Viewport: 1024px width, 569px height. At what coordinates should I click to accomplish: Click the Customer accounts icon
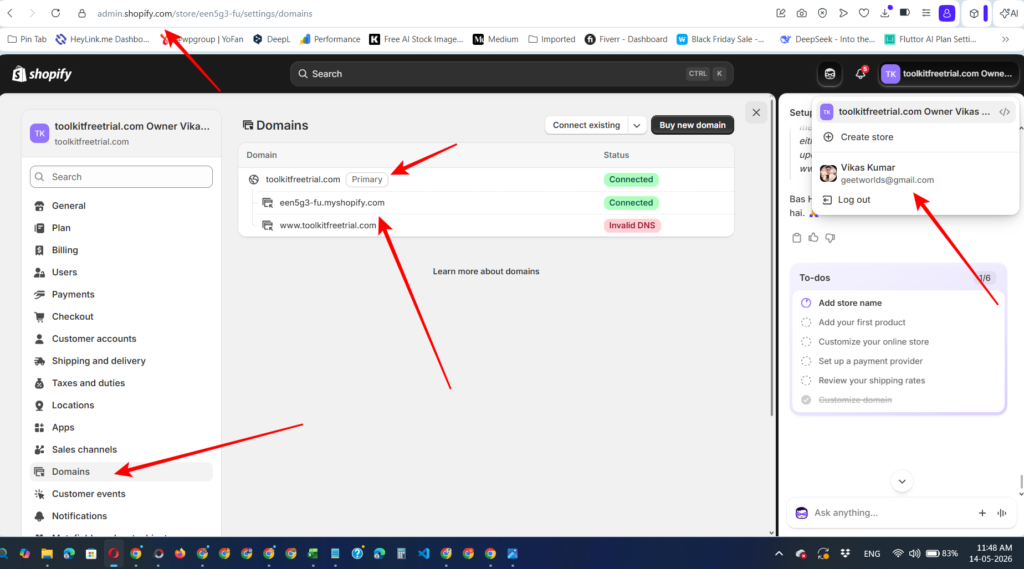(39, 339)
